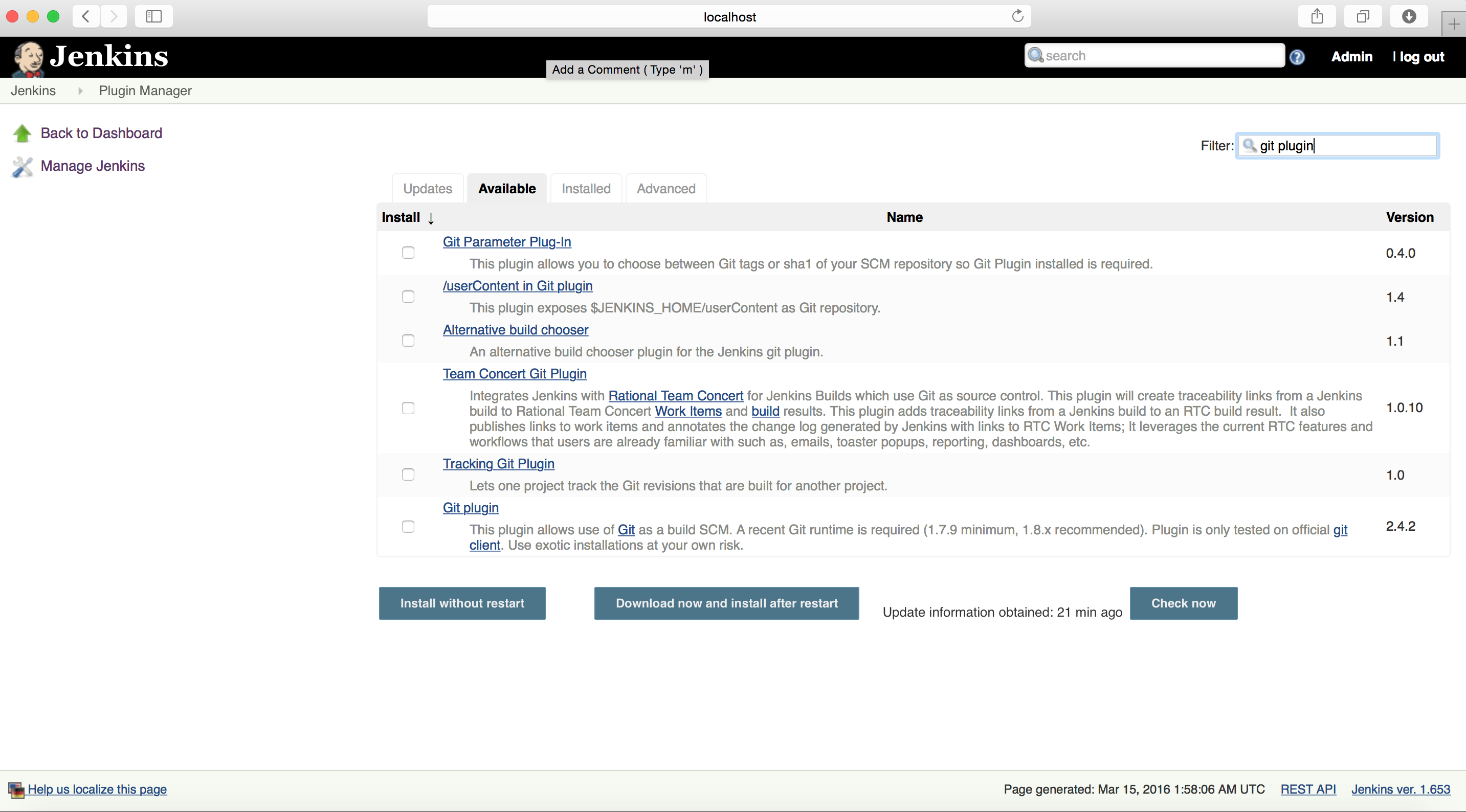
Task: Click the Jenkins breadcrumb link
Action: click(x=33, y=91)
